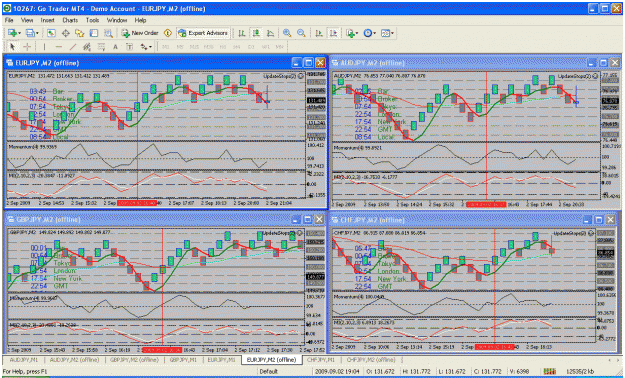Switch to the CHFJPY,M1 chart tab
The width and height of the screenshot is (625, 378).
coord(320,360)
